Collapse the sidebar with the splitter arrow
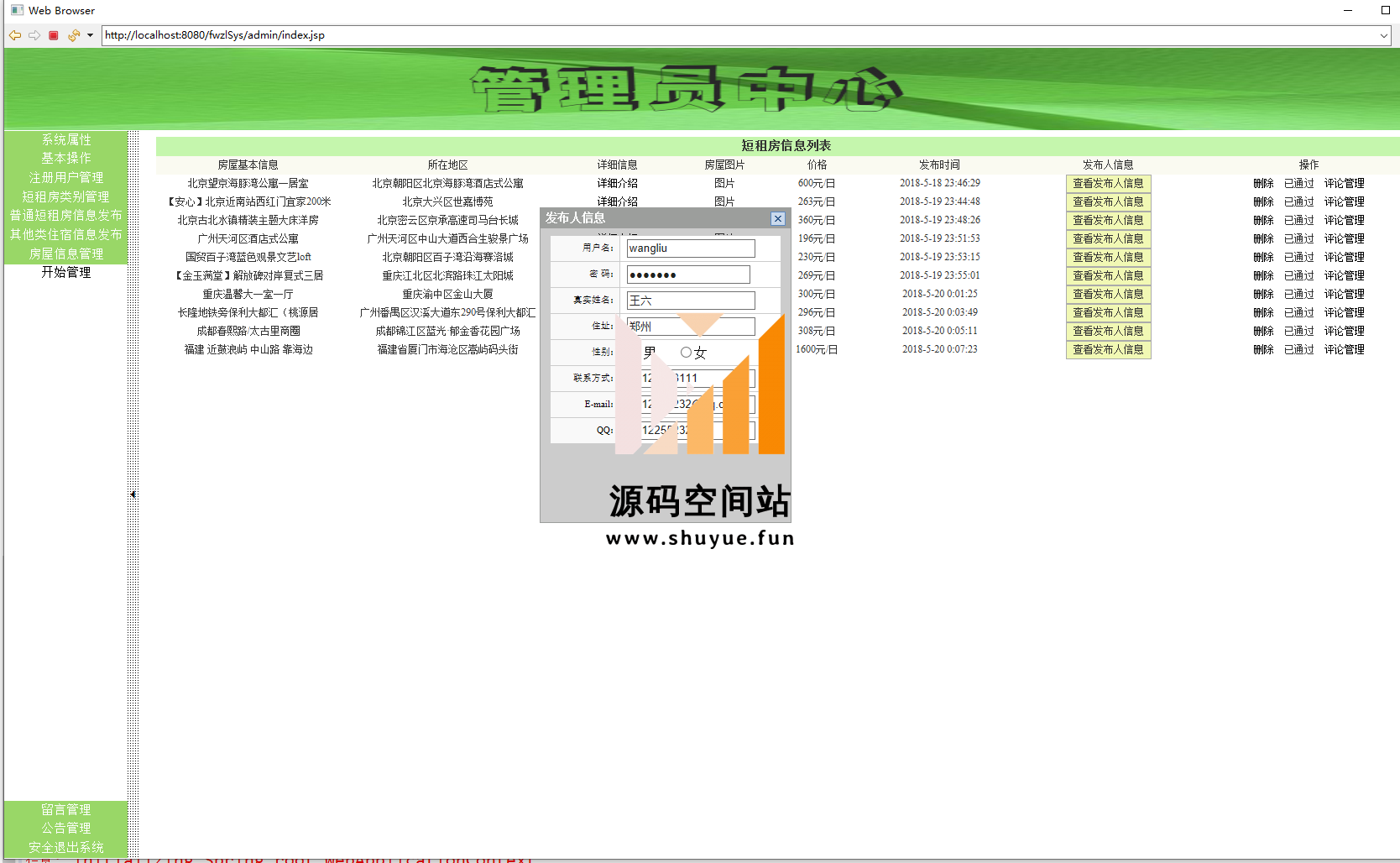 coord(133,494)
